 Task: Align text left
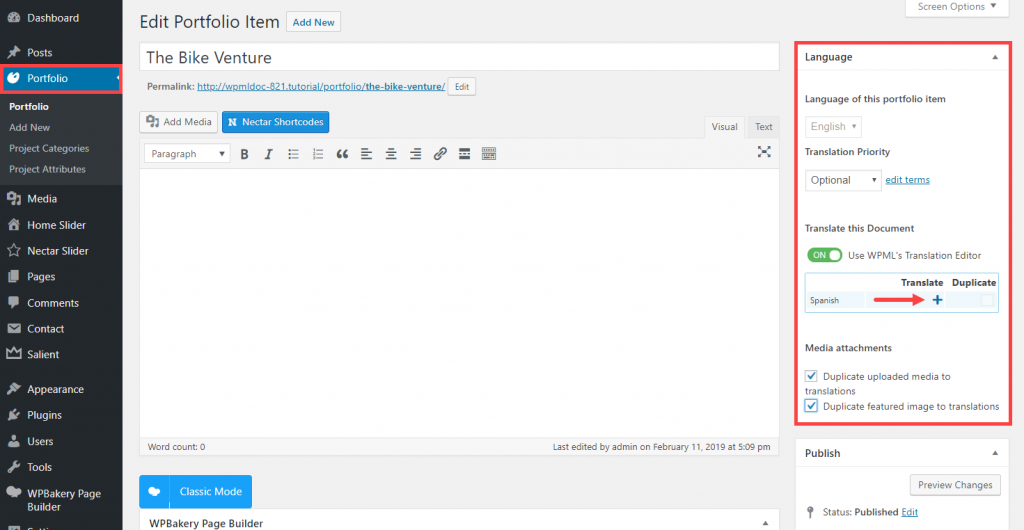click(366, 154)
